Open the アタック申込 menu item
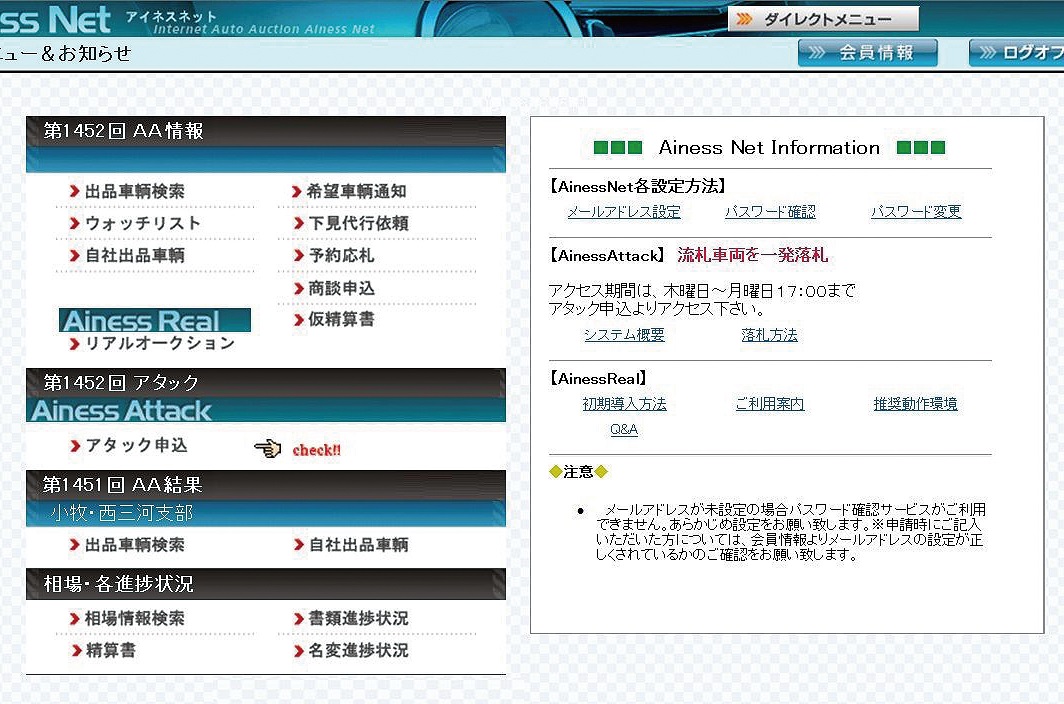The height and width of the screenshot is (704, 1064). [x=128, y=445]
